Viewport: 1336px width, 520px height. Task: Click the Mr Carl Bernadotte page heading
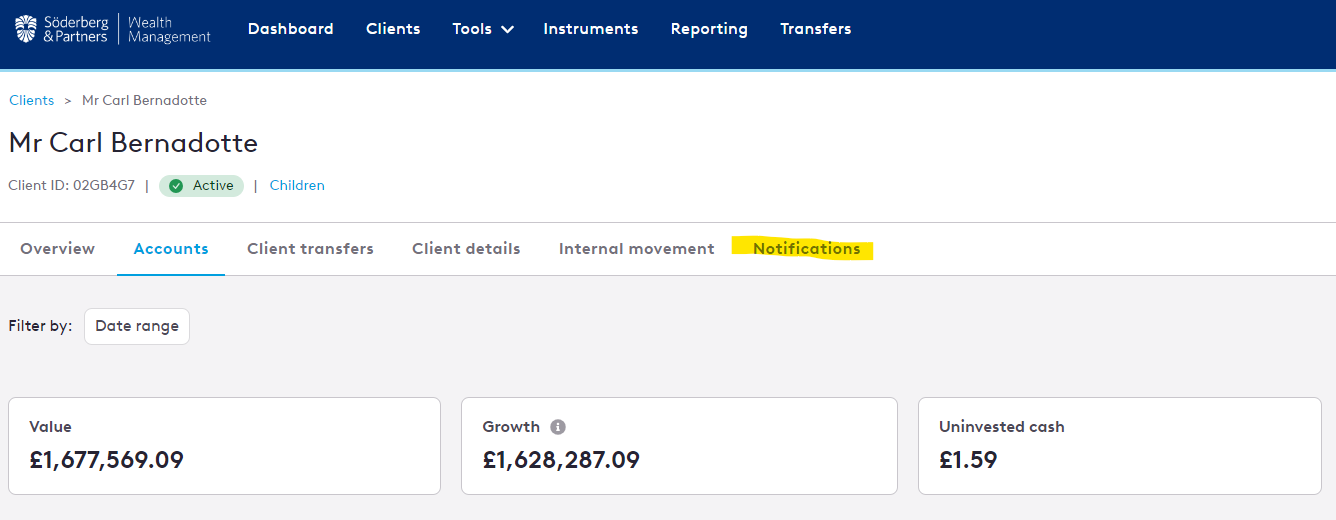[133, 143]
